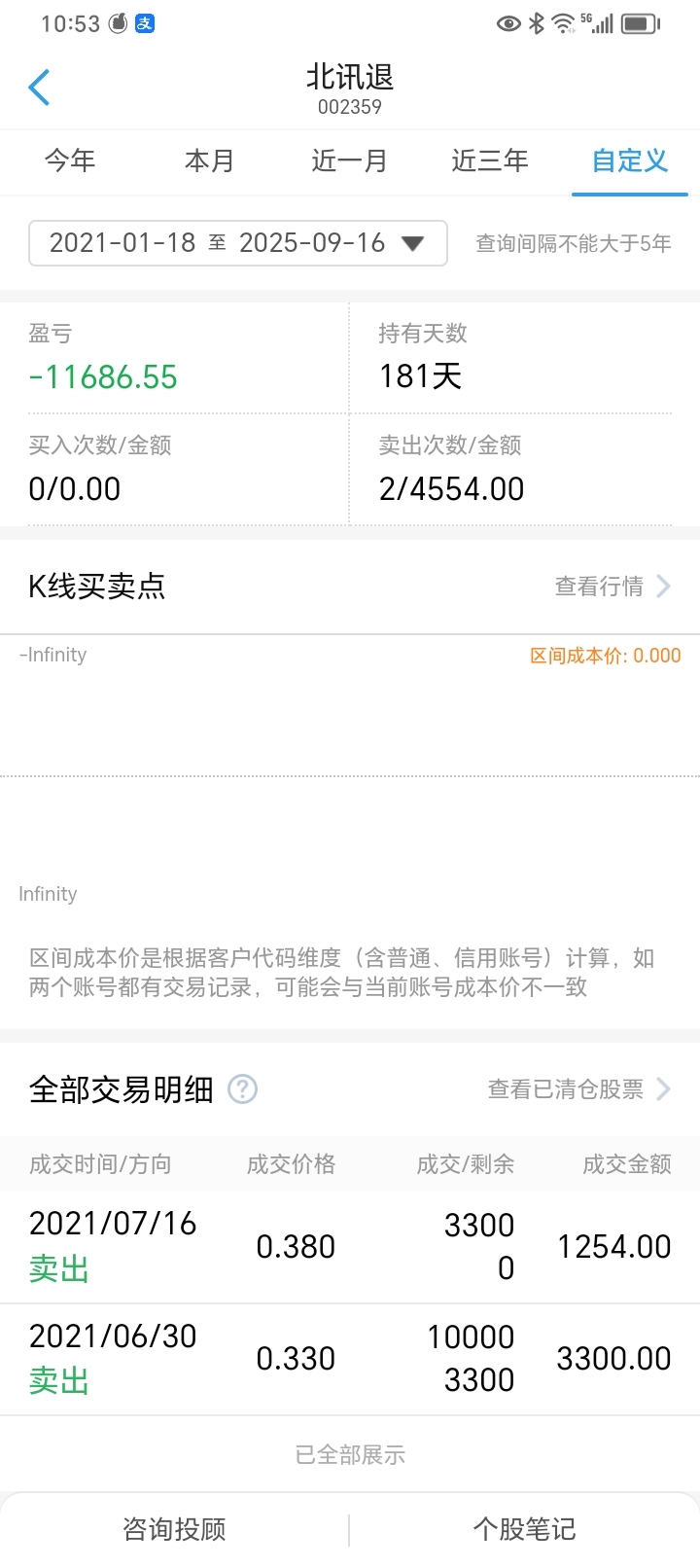Tap the eye comfort status icon
This screenshot has width=700, height=1568.
pyautogui.click(x=508, y=23)
